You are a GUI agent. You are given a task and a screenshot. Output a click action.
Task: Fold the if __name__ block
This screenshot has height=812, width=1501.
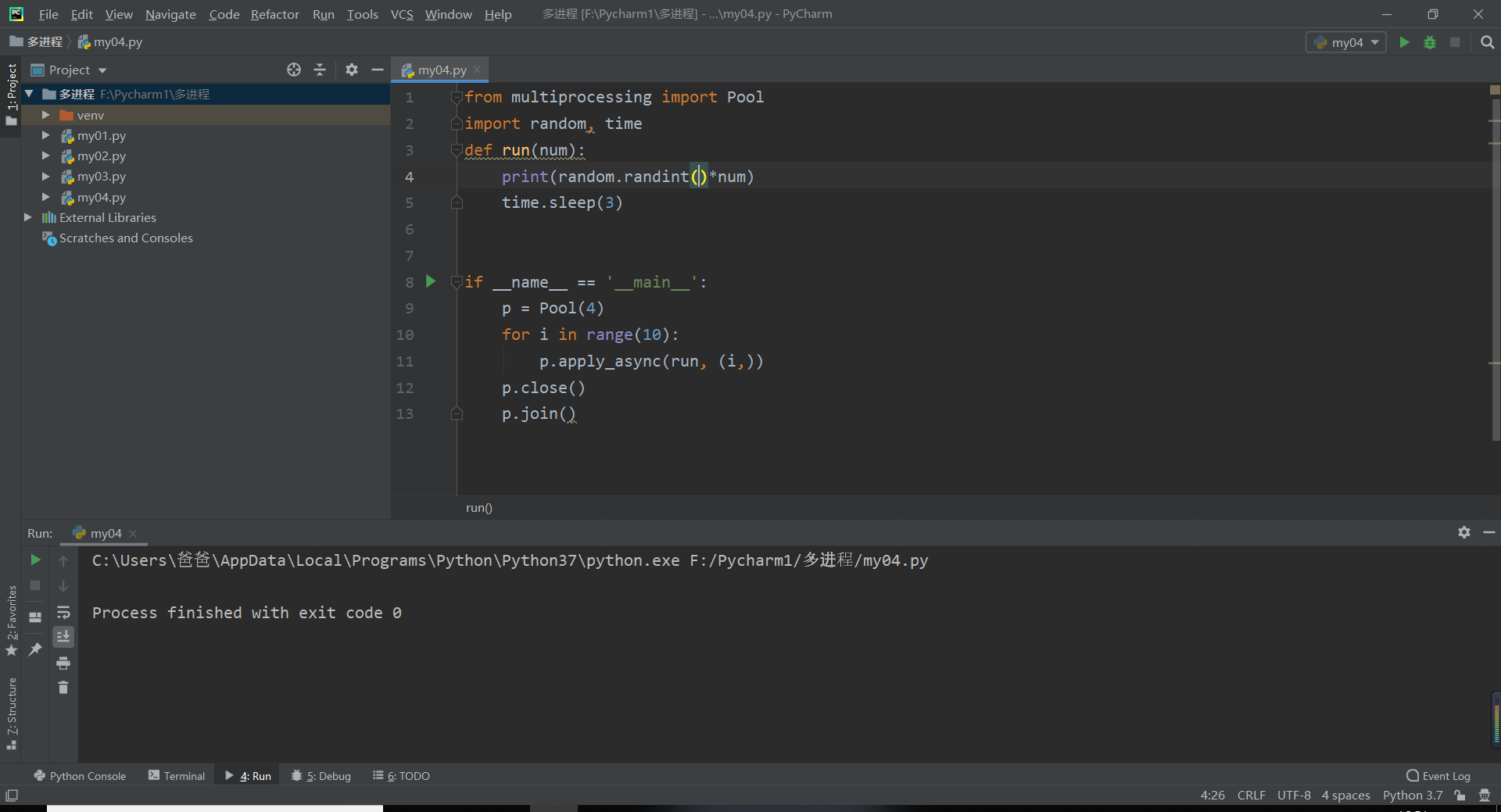(457, 282)
